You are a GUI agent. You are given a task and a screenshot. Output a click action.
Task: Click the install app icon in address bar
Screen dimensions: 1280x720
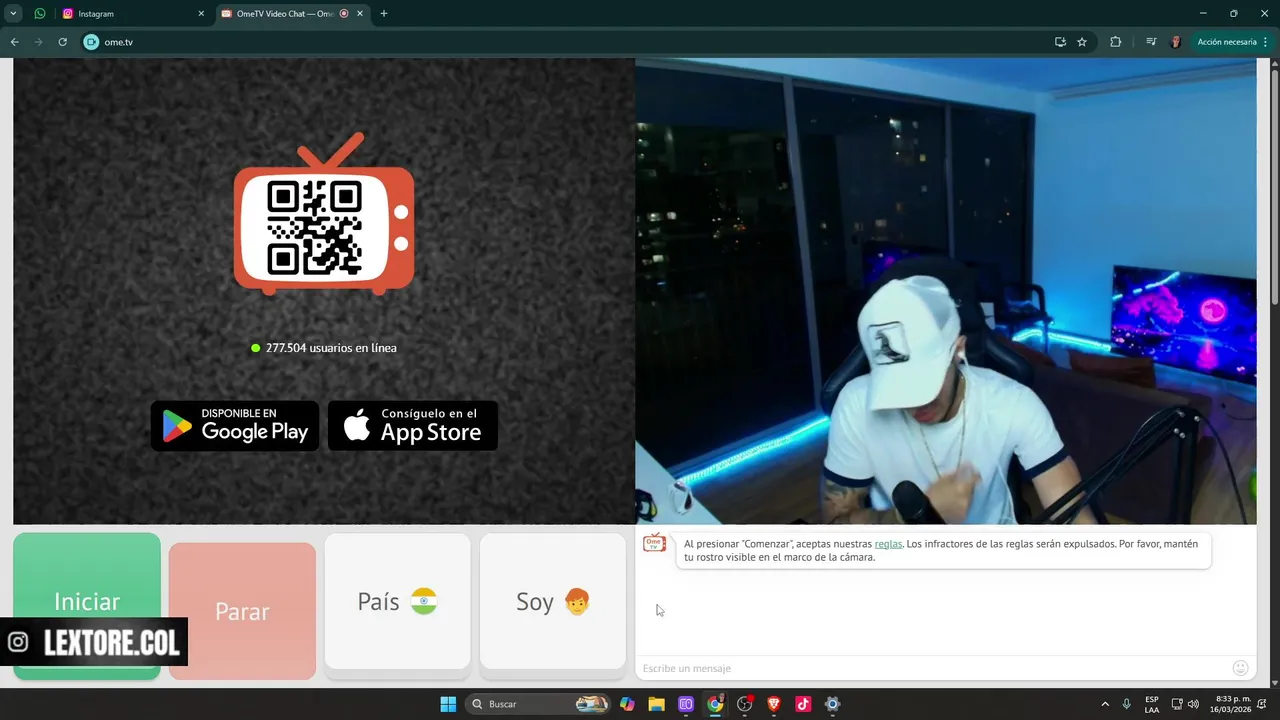pos(1060,42)
